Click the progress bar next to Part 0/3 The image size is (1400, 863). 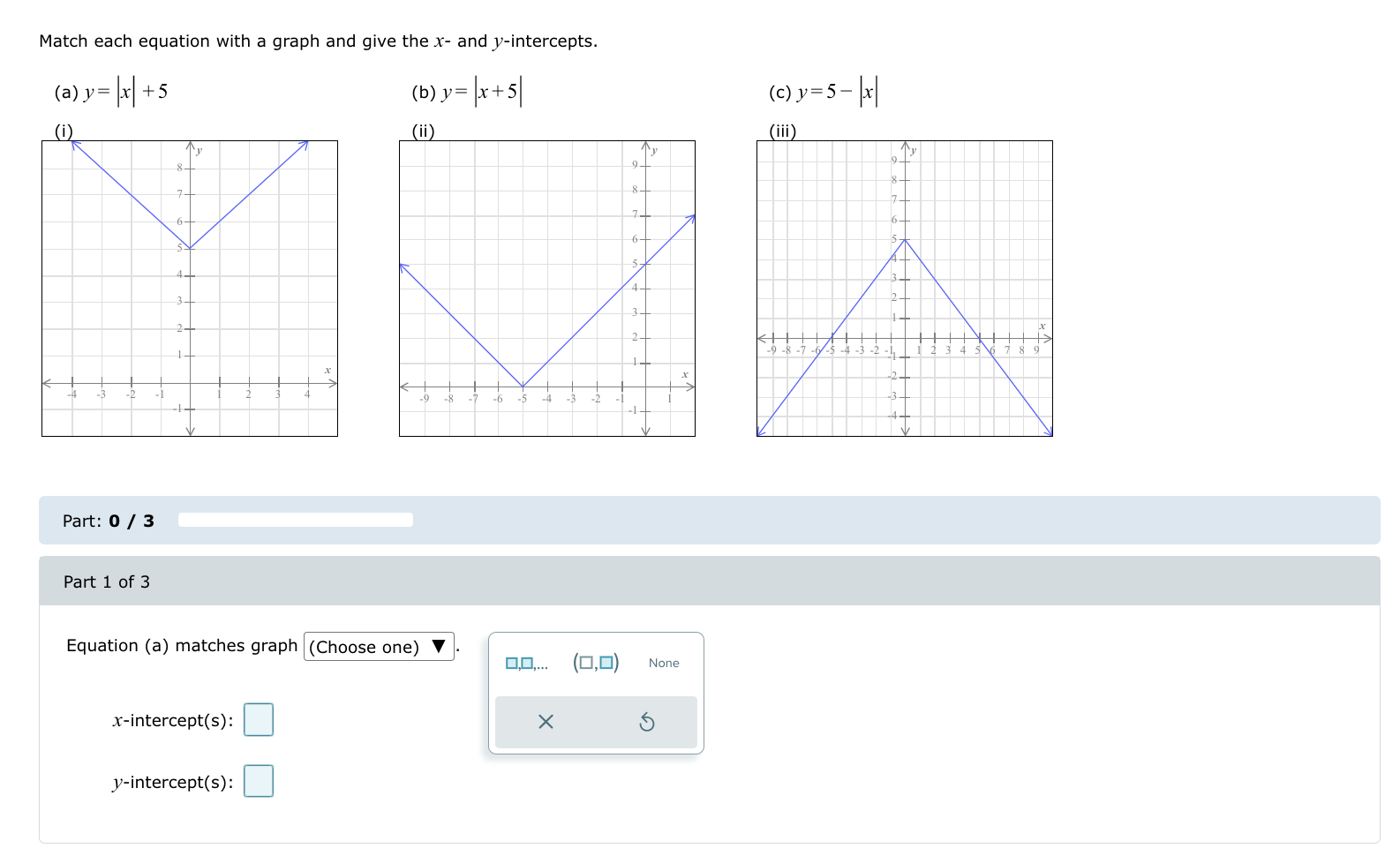(x=297, y=520)
